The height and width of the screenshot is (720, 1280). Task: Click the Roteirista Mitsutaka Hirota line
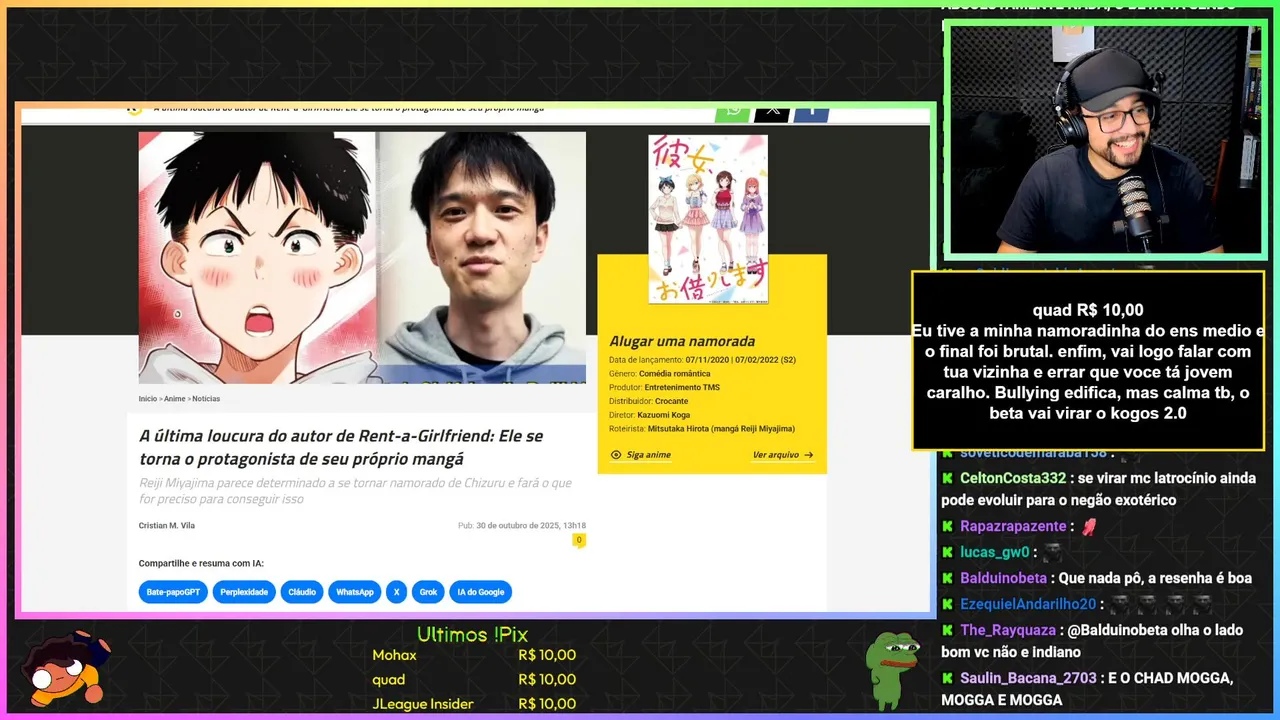tap(702, 429)
